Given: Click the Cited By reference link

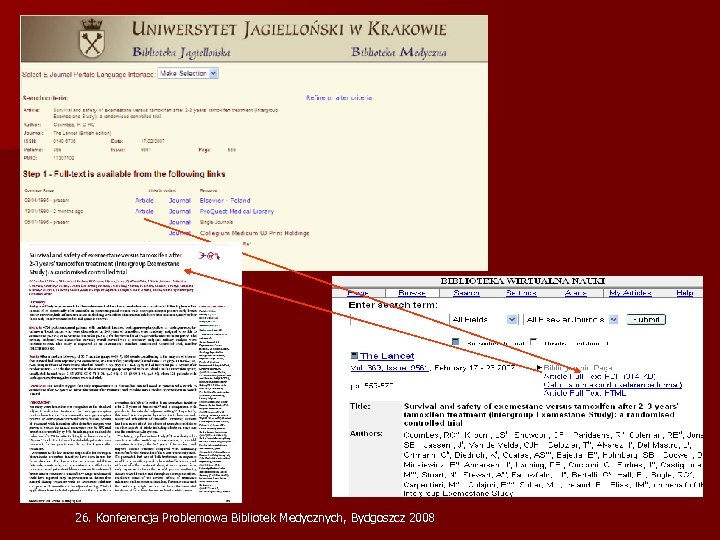Looking at the screenshot, I should (x=613, y=385).
